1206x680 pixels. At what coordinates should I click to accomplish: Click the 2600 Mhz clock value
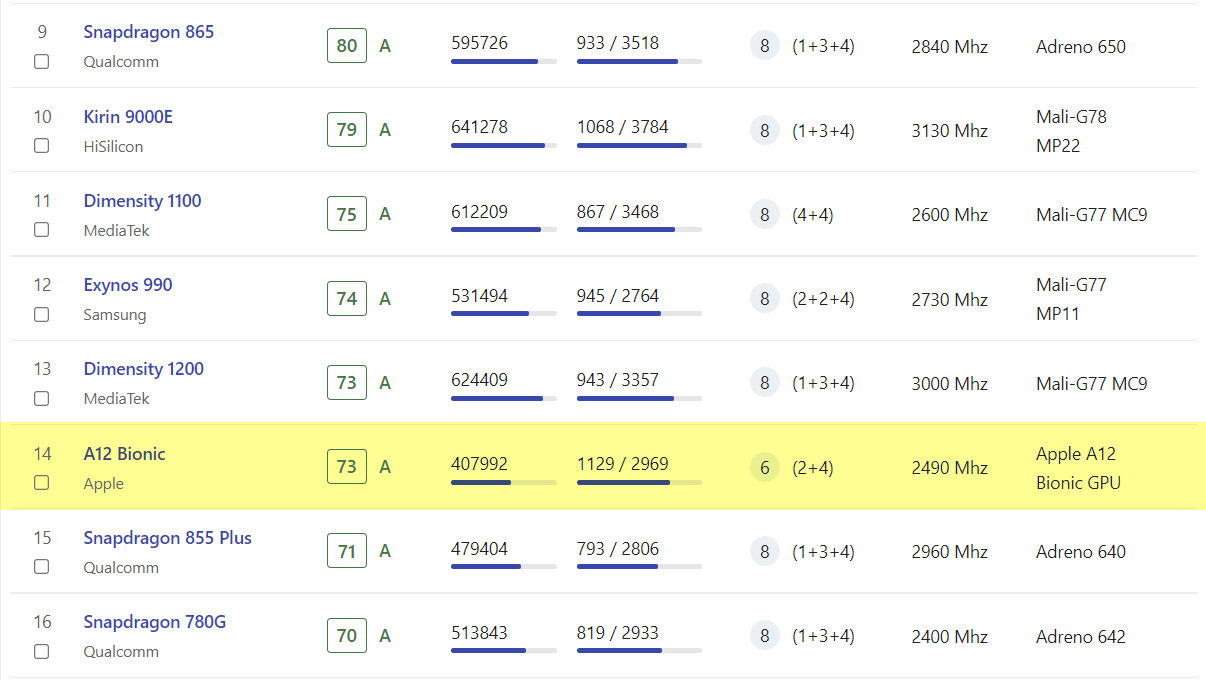[950, 215]
